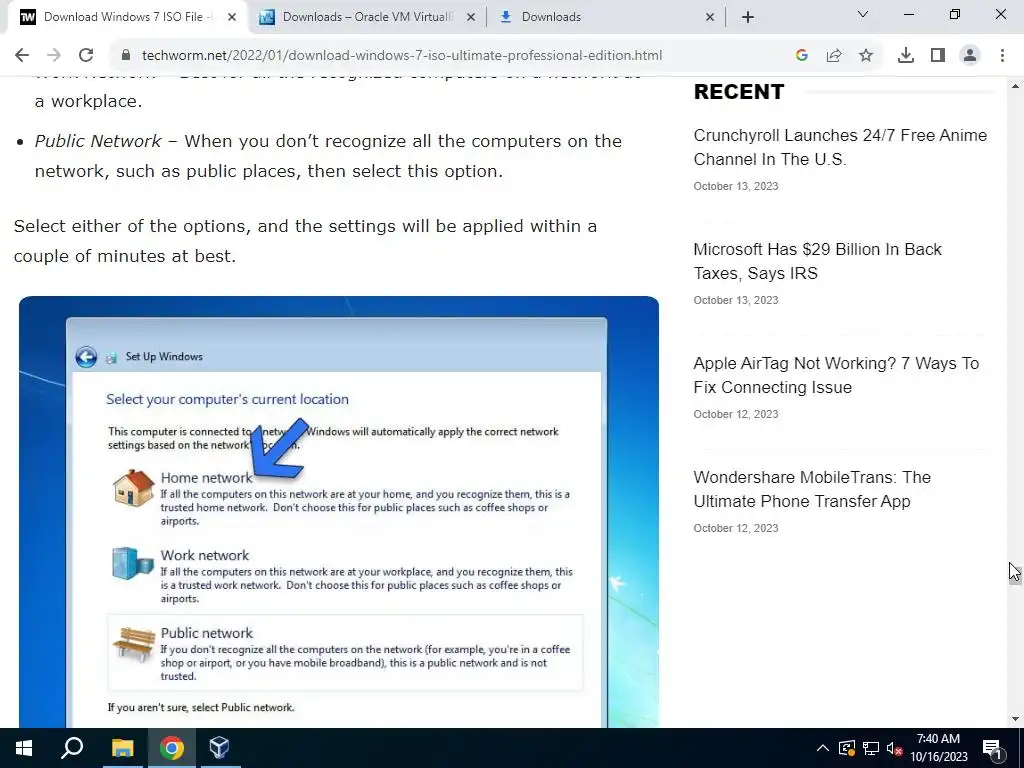Toggle the Chrome side panel

[x=938, y=56]
